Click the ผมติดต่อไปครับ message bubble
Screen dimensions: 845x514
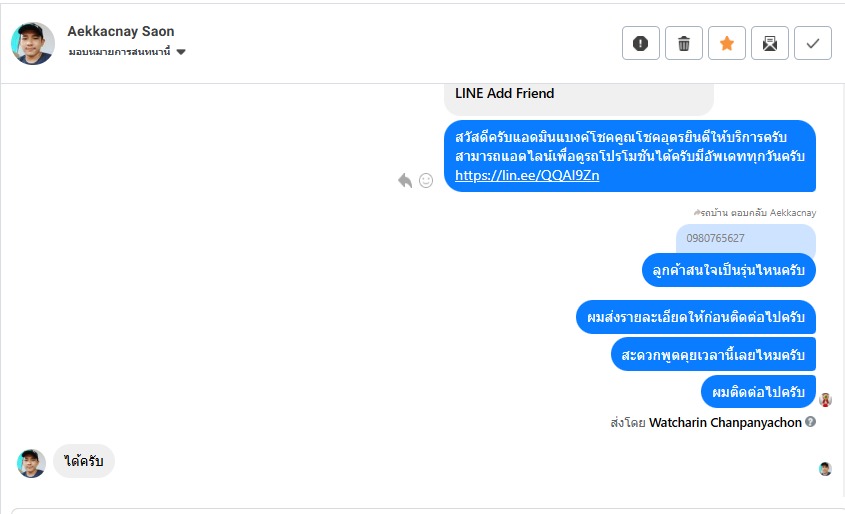(758, 391)
